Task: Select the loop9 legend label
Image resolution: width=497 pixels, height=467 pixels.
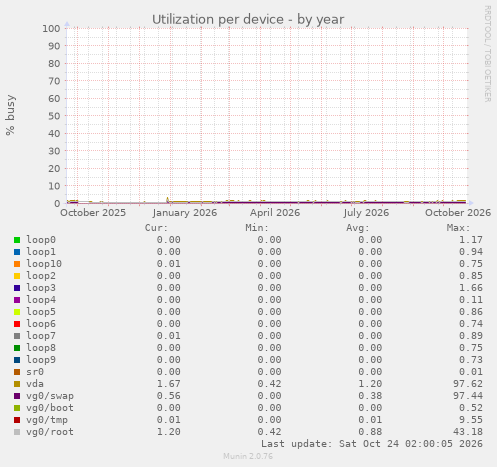Action: coord(41,360)
